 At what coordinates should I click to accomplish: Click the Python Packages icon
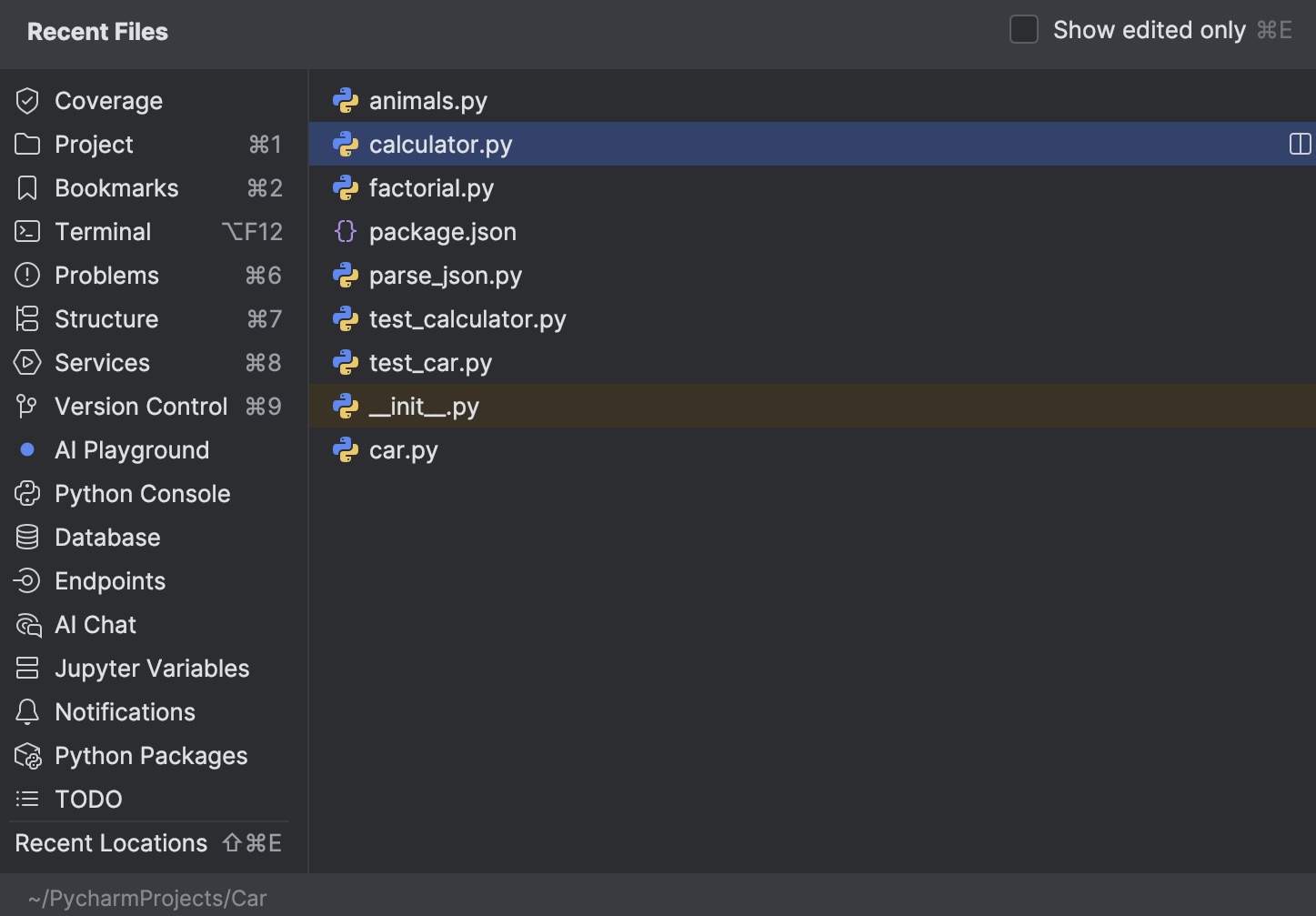click(x=26, y=755)
